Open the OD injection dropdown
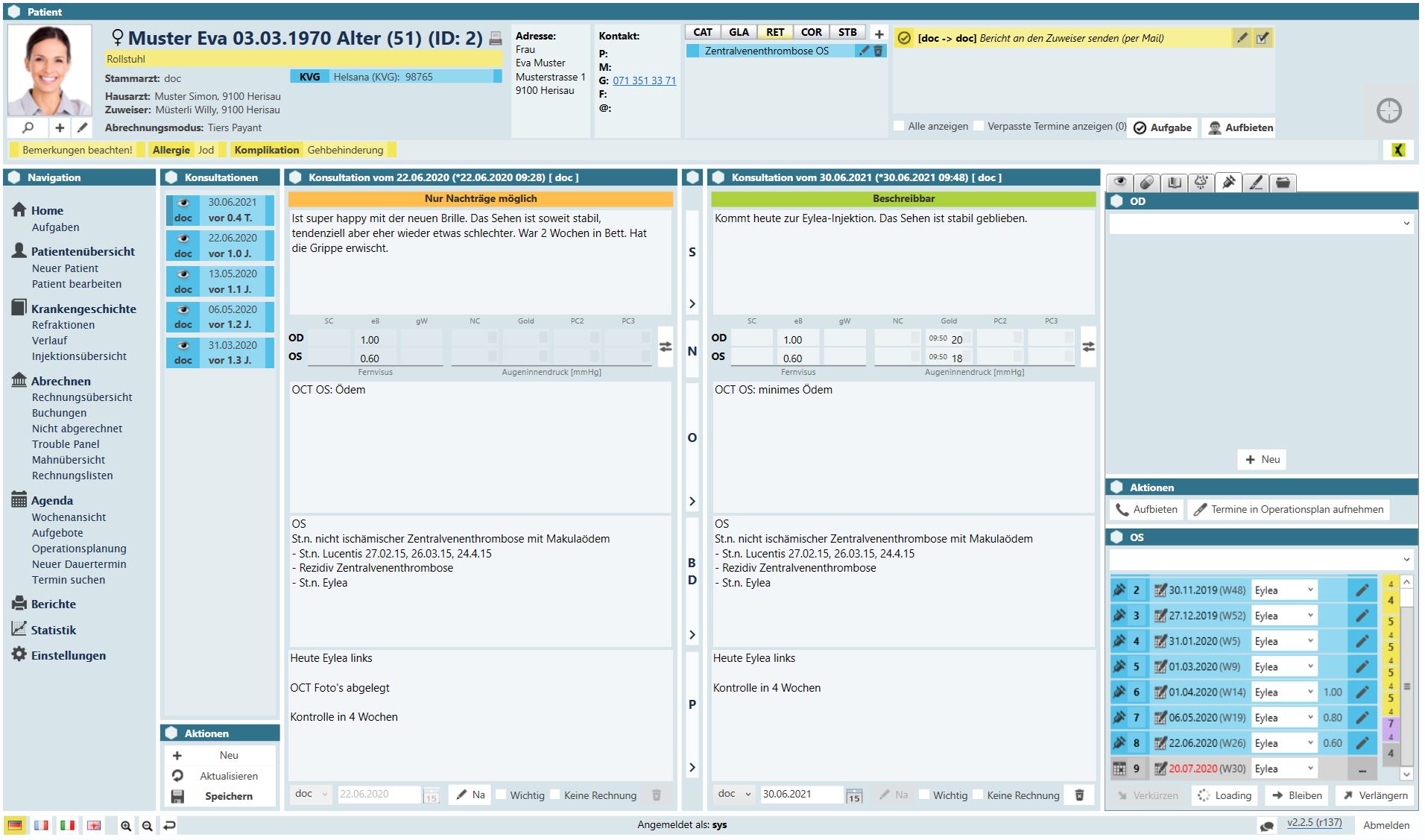1425x840 pixels. [1261, 224]
